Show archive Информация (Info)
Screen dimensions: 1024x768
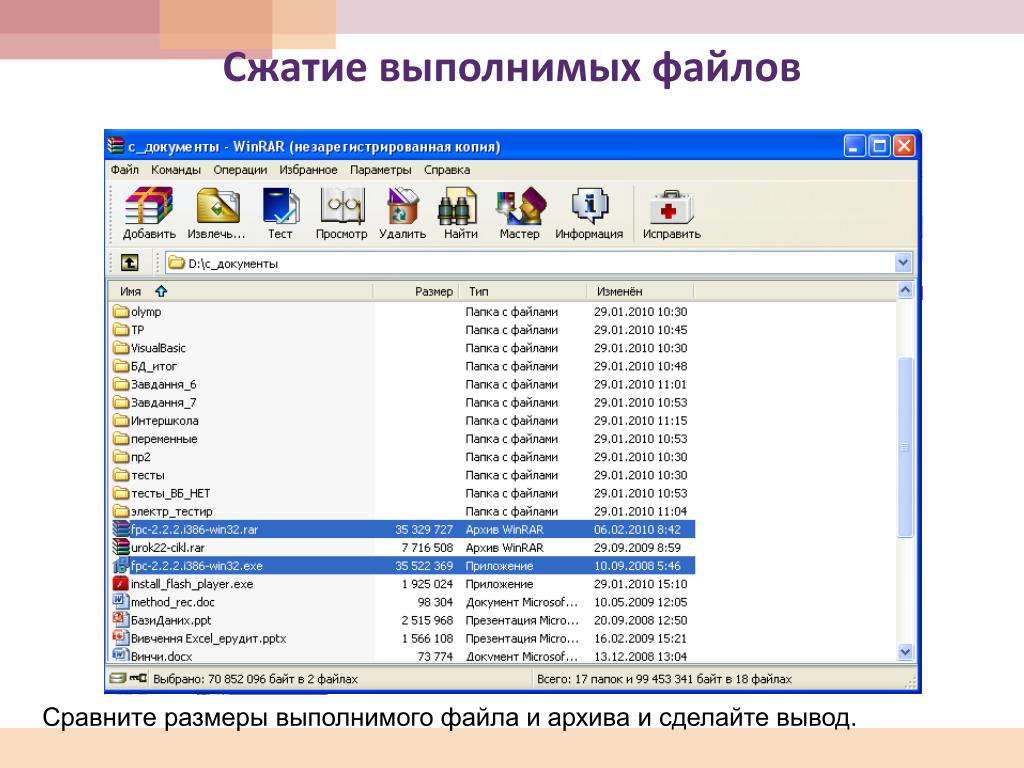[589, 213]
